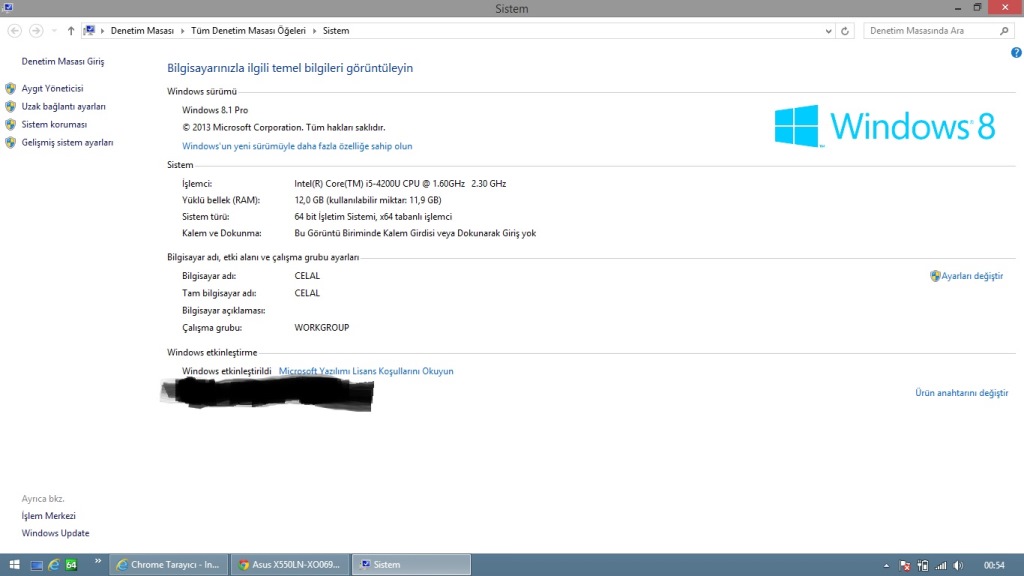The image size is (1024, 576).
Task: Open the address bar history dropdown
Action: click(x=828, y=31)
